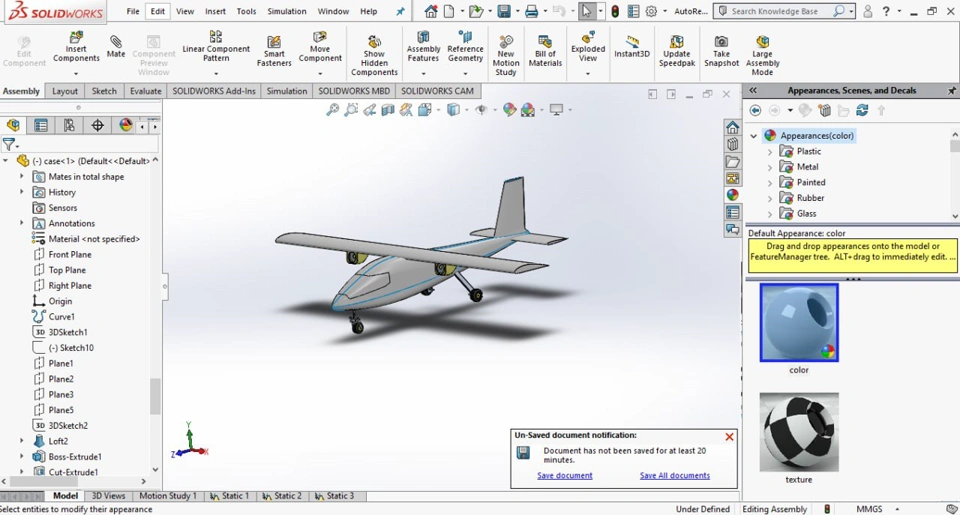This screenshot has height=515, width=960.
Task: Toggle the Instant3D tool
Action: (x=632, y=47)
